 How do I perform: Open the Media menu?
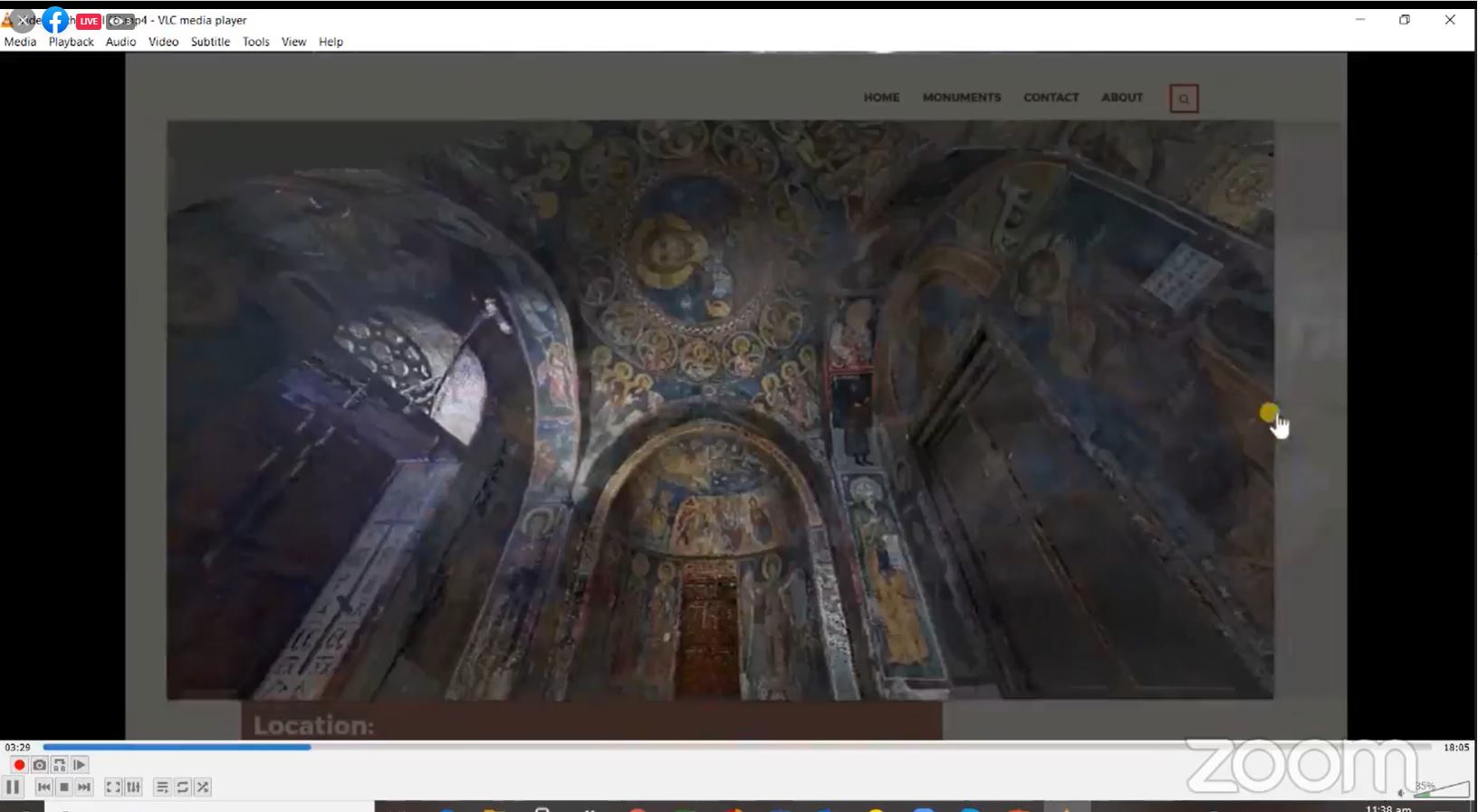tap(20, 42)
